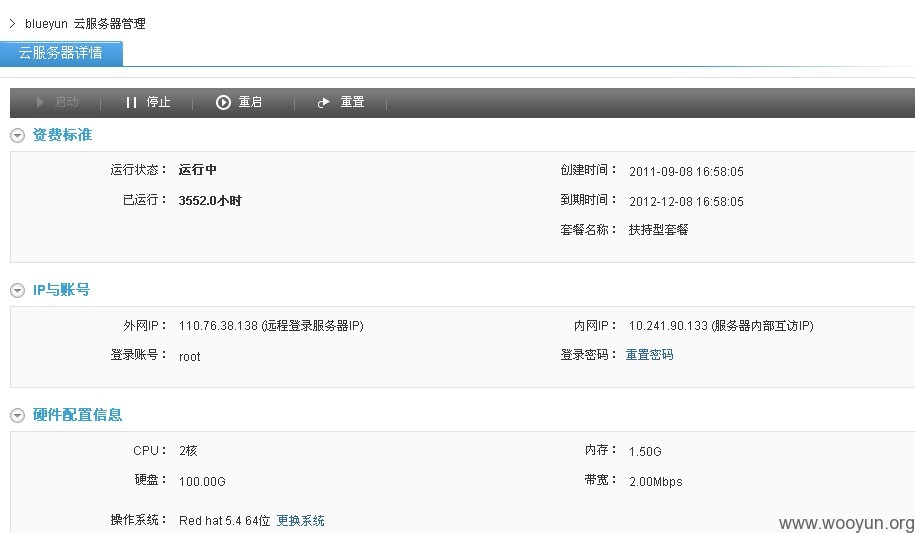Click the pause icon next to 停止
The image size is (915, 533).
(x=131, y=102)
